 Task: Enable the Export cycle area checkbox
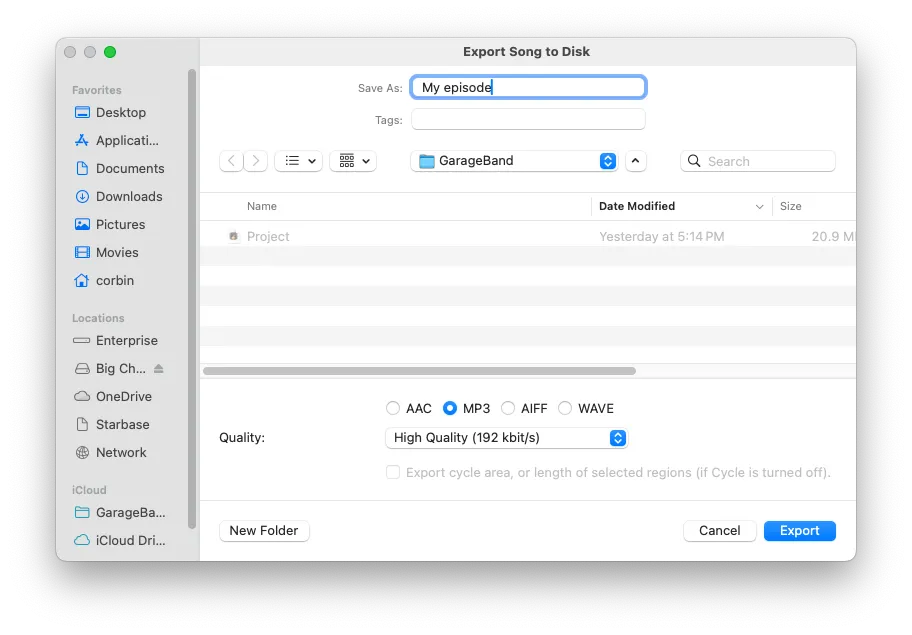pos(392,472)
